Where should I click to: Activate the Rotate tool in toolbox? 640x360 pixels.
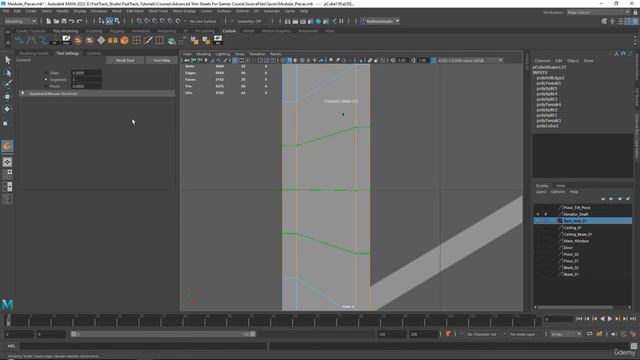[x=7, y=109]
